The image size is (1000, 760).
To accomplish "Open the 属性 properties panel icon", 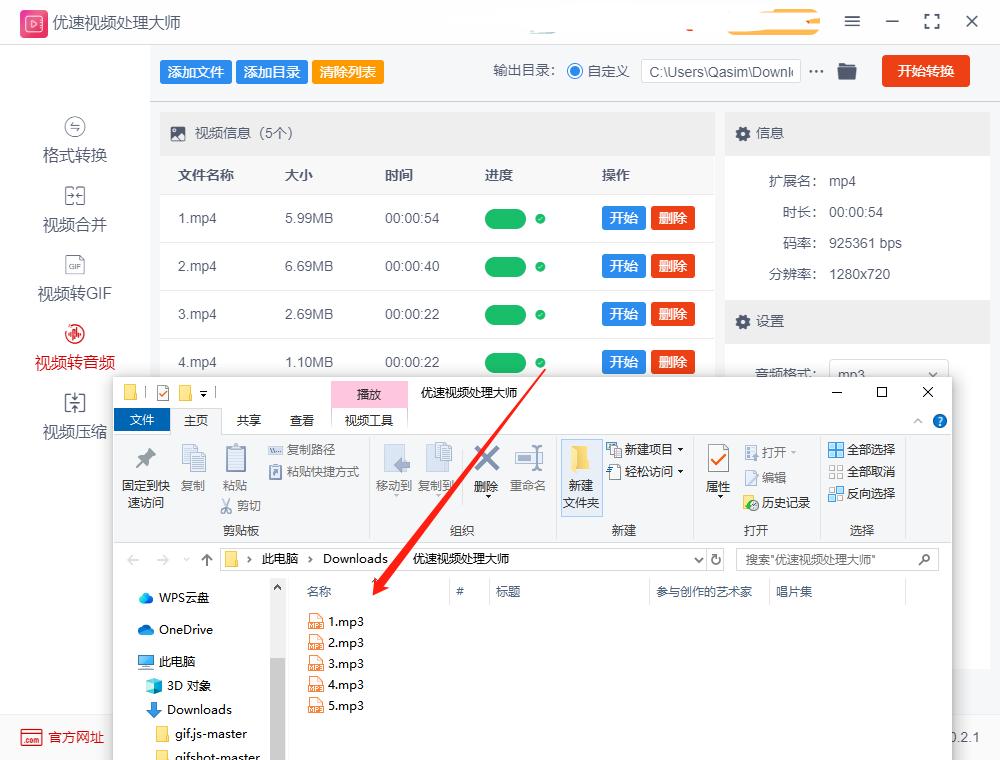I will pyautogui.click(x=718, y=470).
